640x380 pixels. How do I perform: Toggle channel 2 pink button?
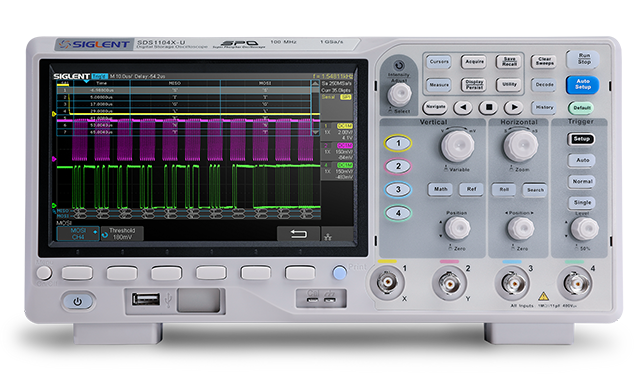point(398,166)
